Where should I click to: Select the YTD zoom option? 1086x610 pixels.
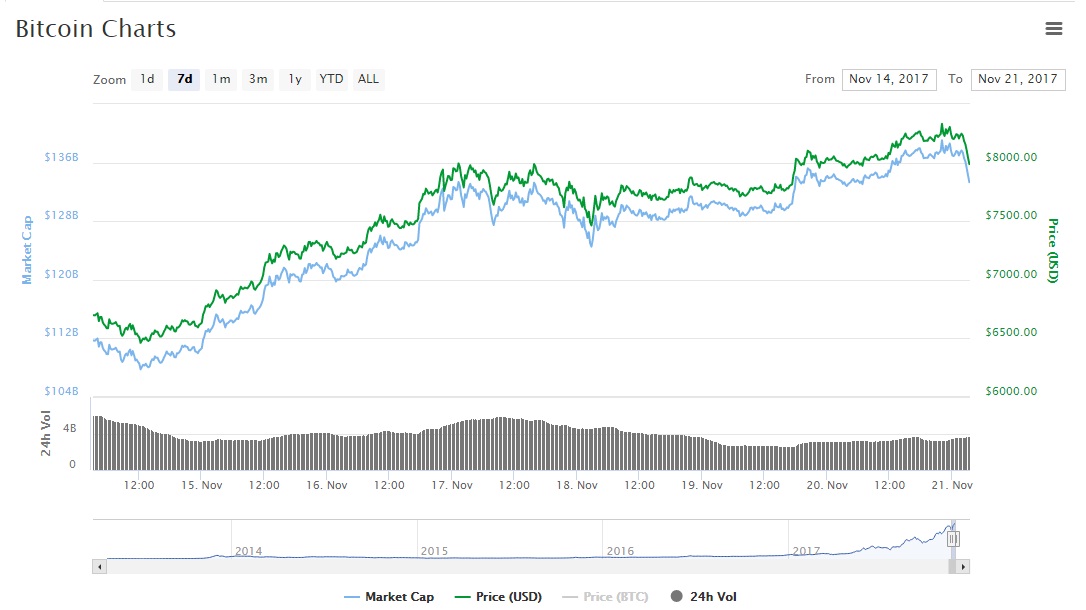[331, 79]
